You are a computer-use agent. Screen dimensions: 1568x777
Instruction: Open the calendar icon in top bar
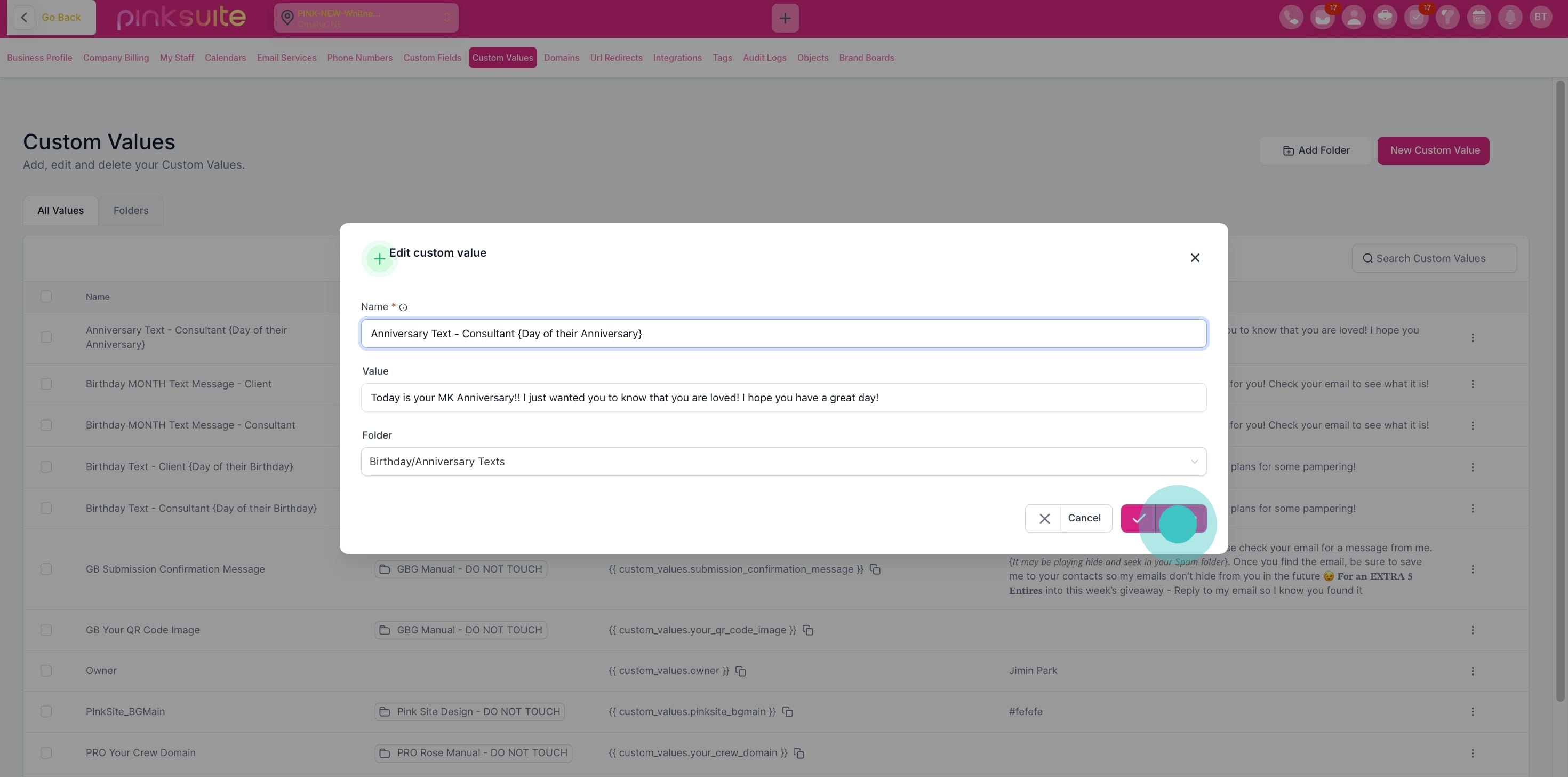tap(1478, 18)
